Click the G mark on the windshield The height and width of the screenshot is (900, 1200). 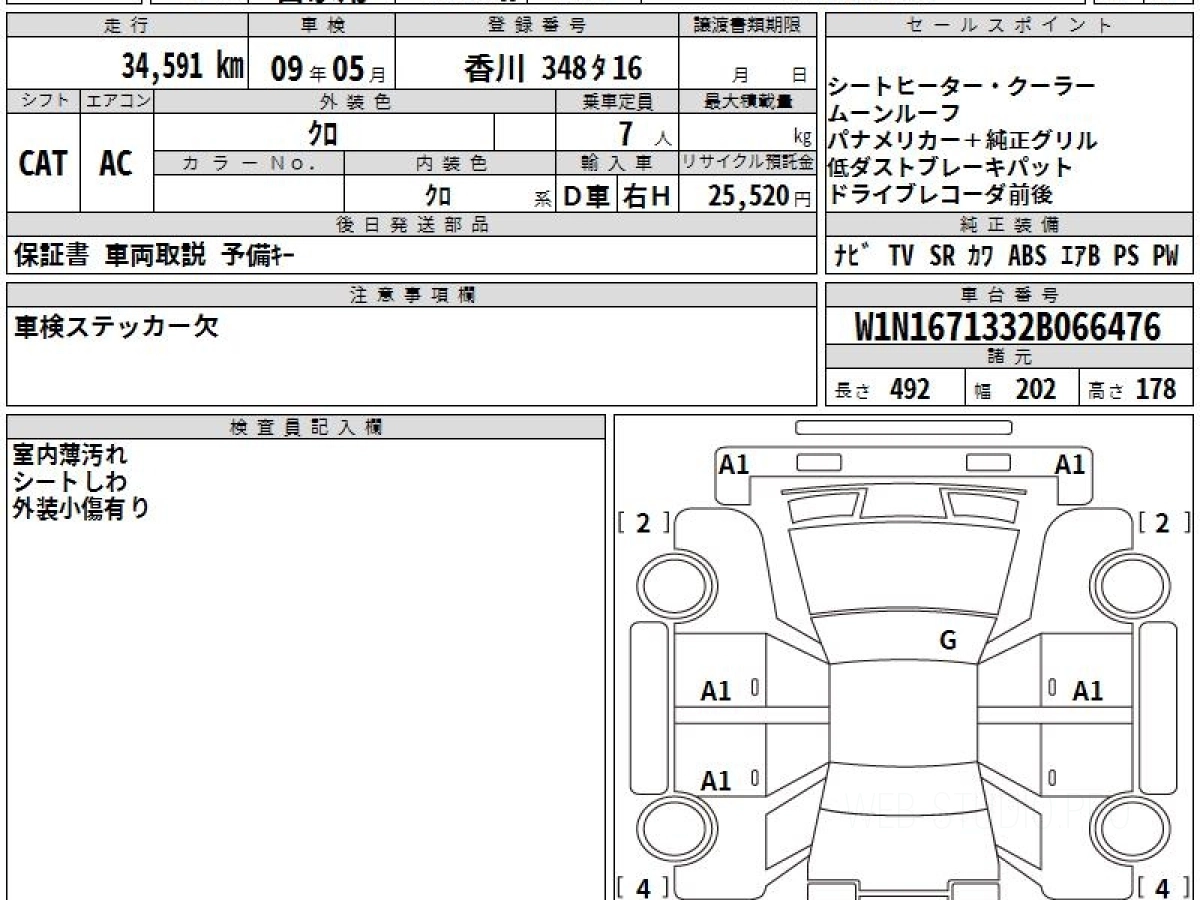click(x=948, y=641)
